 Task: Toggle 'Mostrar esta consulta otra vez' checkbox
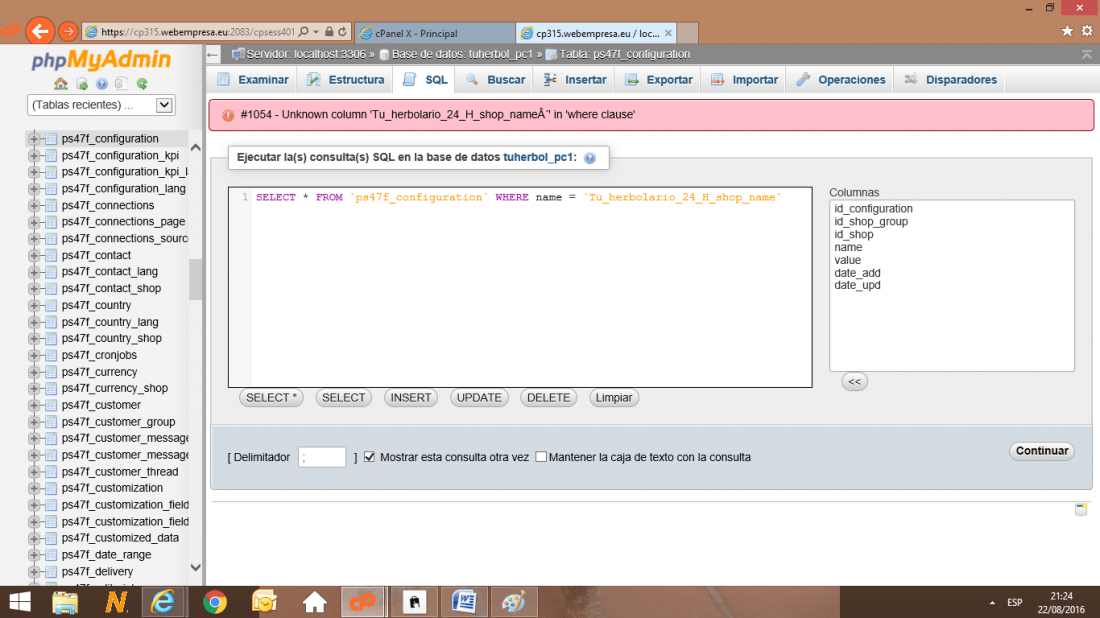(370, 457)
